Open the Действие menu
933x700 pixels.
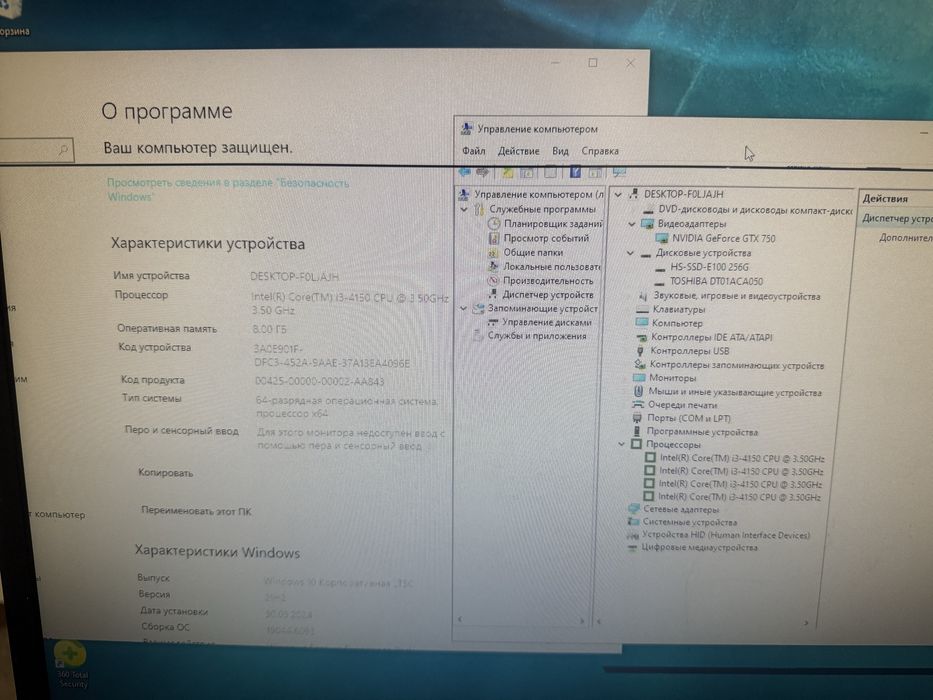(x=518, y=151)
